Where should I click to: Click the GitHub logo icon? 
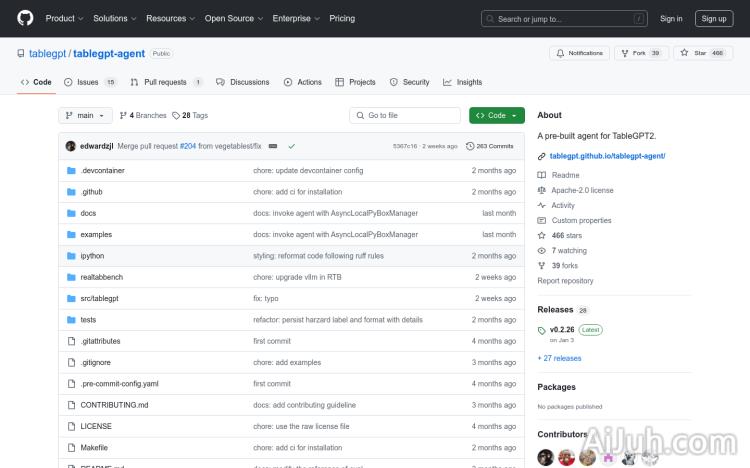[x=25, y=18]
